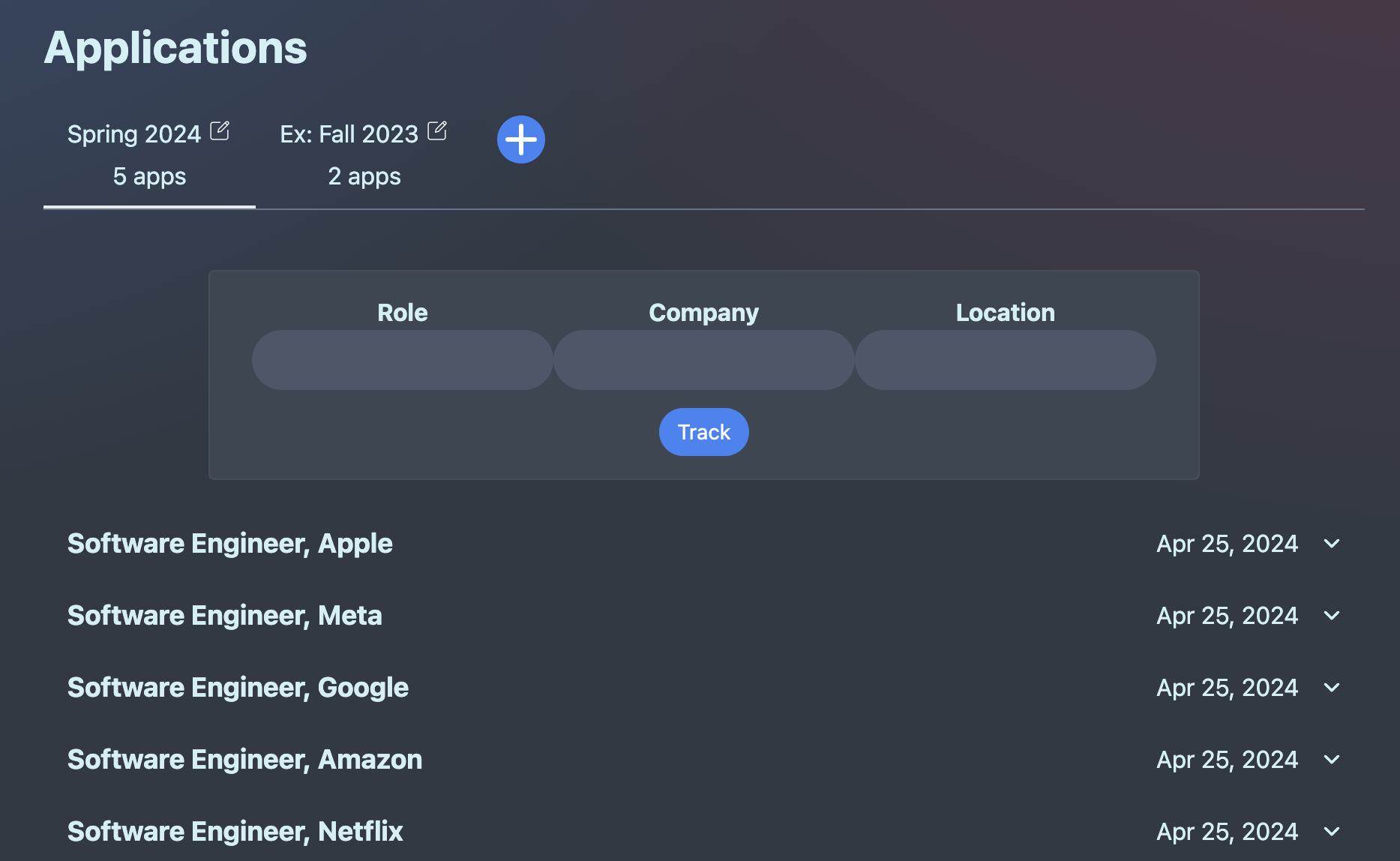Viewport: 1400px width, 861px height.
Task: Click the edit icon next to Ex: Fall 2023
Action: pyautogui.click(x=437, y=131)
